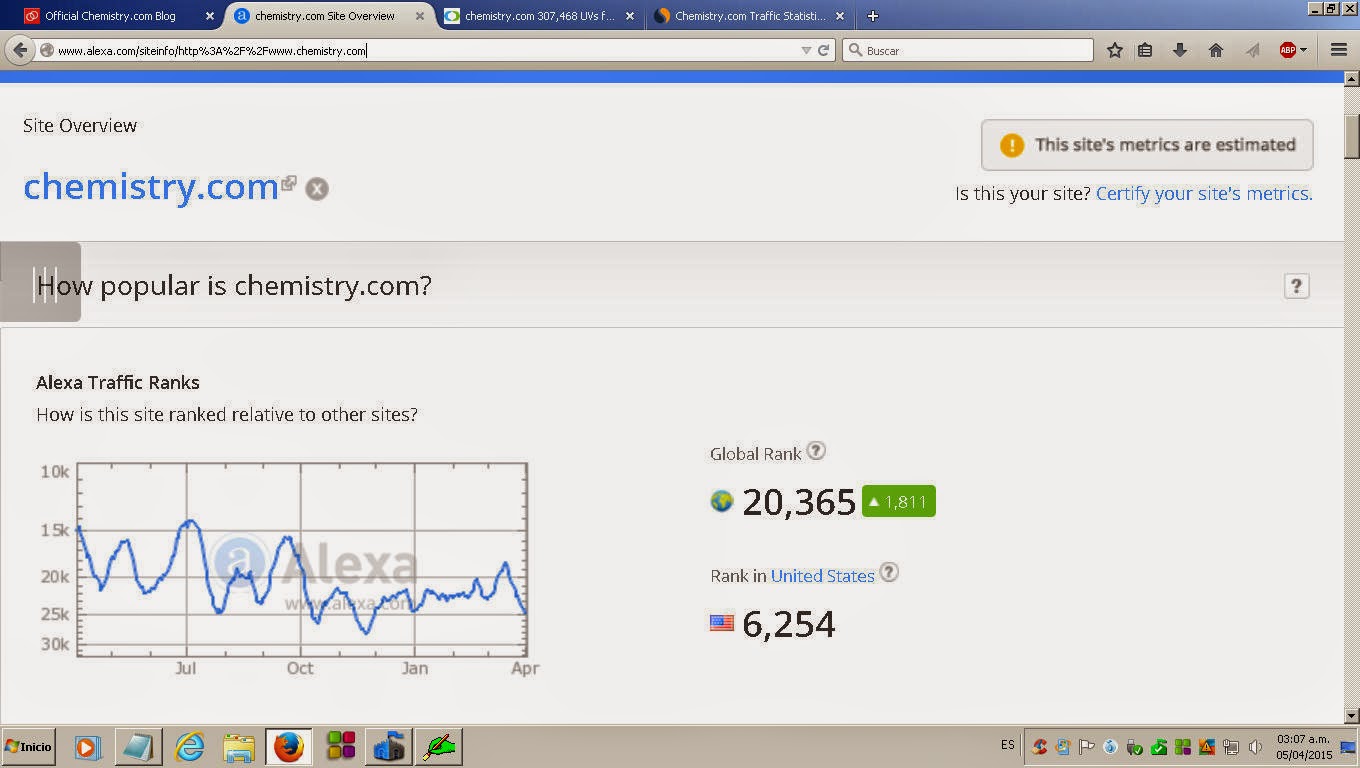Click This site's metrics are estimated button

[1147, 145]
